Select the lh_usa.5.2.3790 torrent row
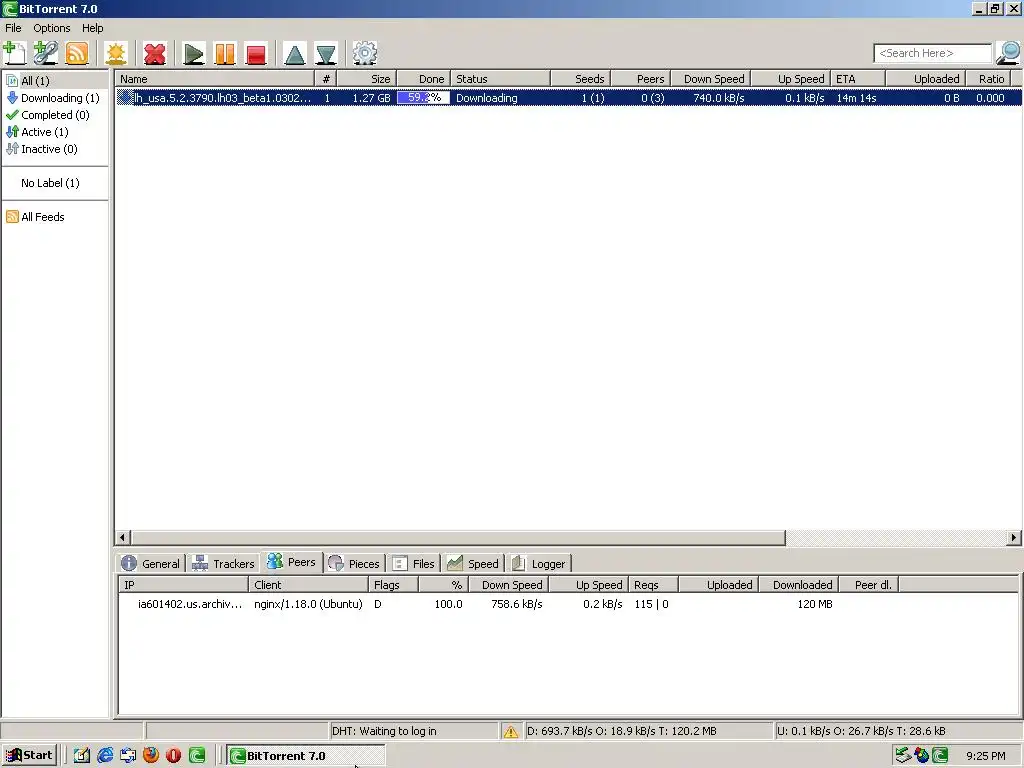The height and width of the screenshot is (768, 1024). pos(568,98)
